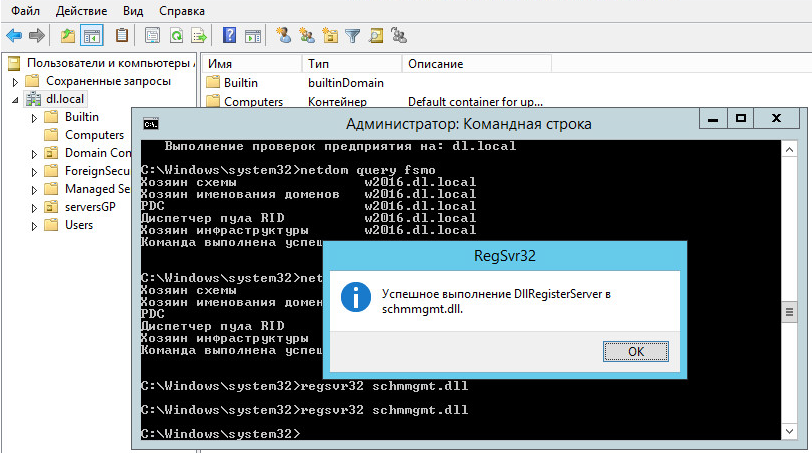Select the Builtin label in the console tree
The image size is (812, 453).
click(x=82, y=117)
